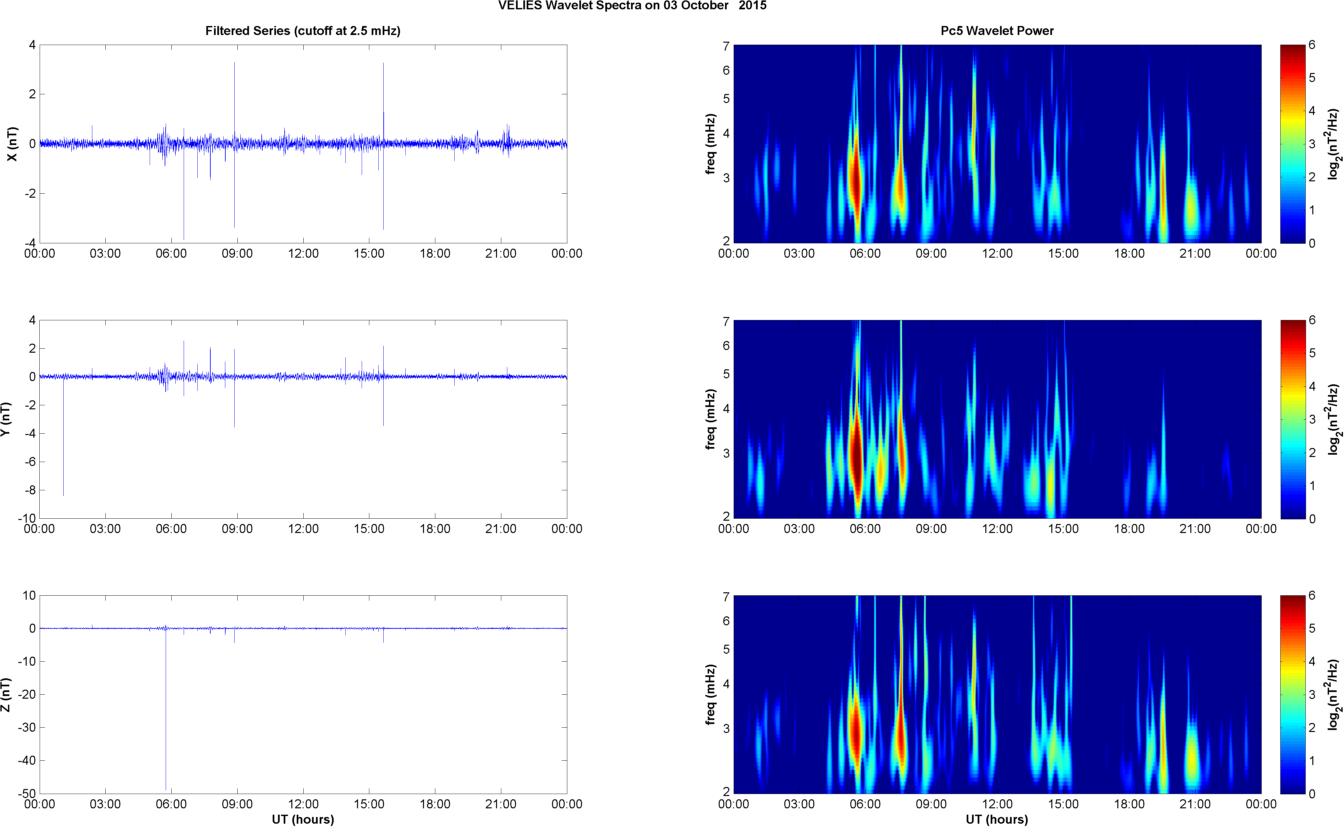Click the "-40" tick label on the Z axis
Viewport: 1344px width, 827px height.
(25, 761)
